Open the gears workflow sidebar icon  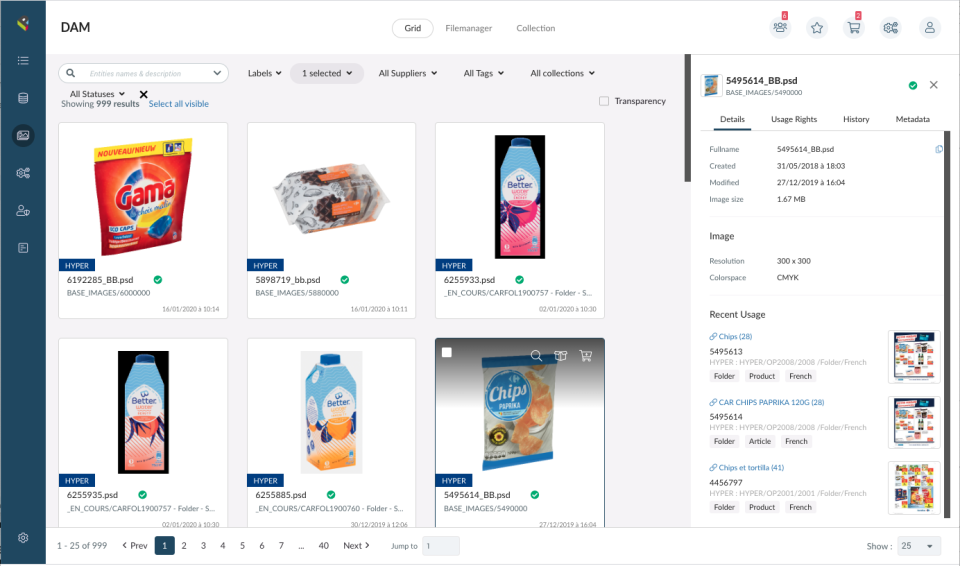point(23,173)
